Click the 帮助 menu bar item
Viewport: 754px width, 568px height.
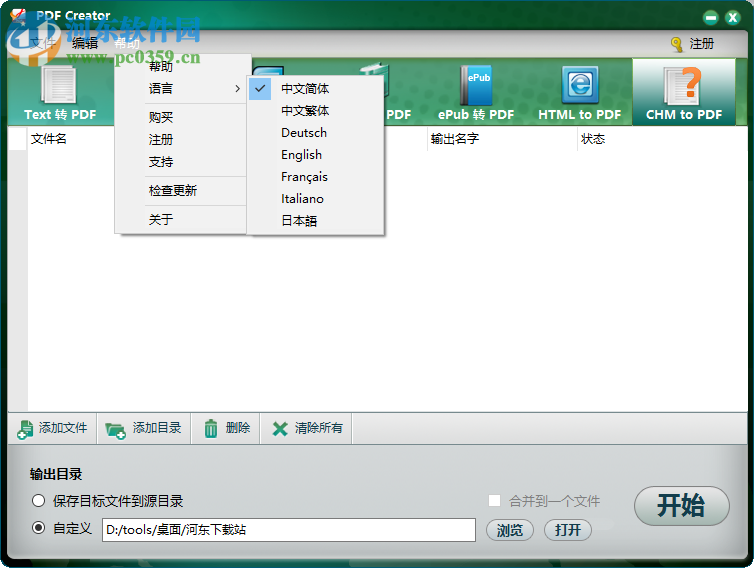(x=127, y=43)
